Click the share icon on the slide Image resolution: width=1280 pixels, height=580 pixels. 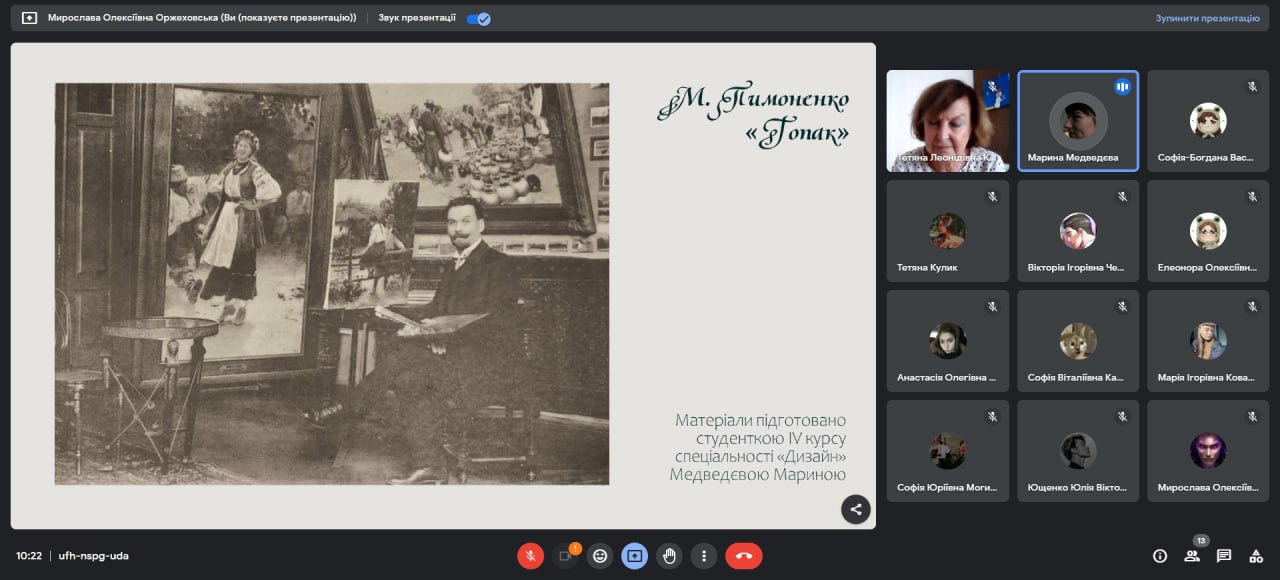[855, 509]
